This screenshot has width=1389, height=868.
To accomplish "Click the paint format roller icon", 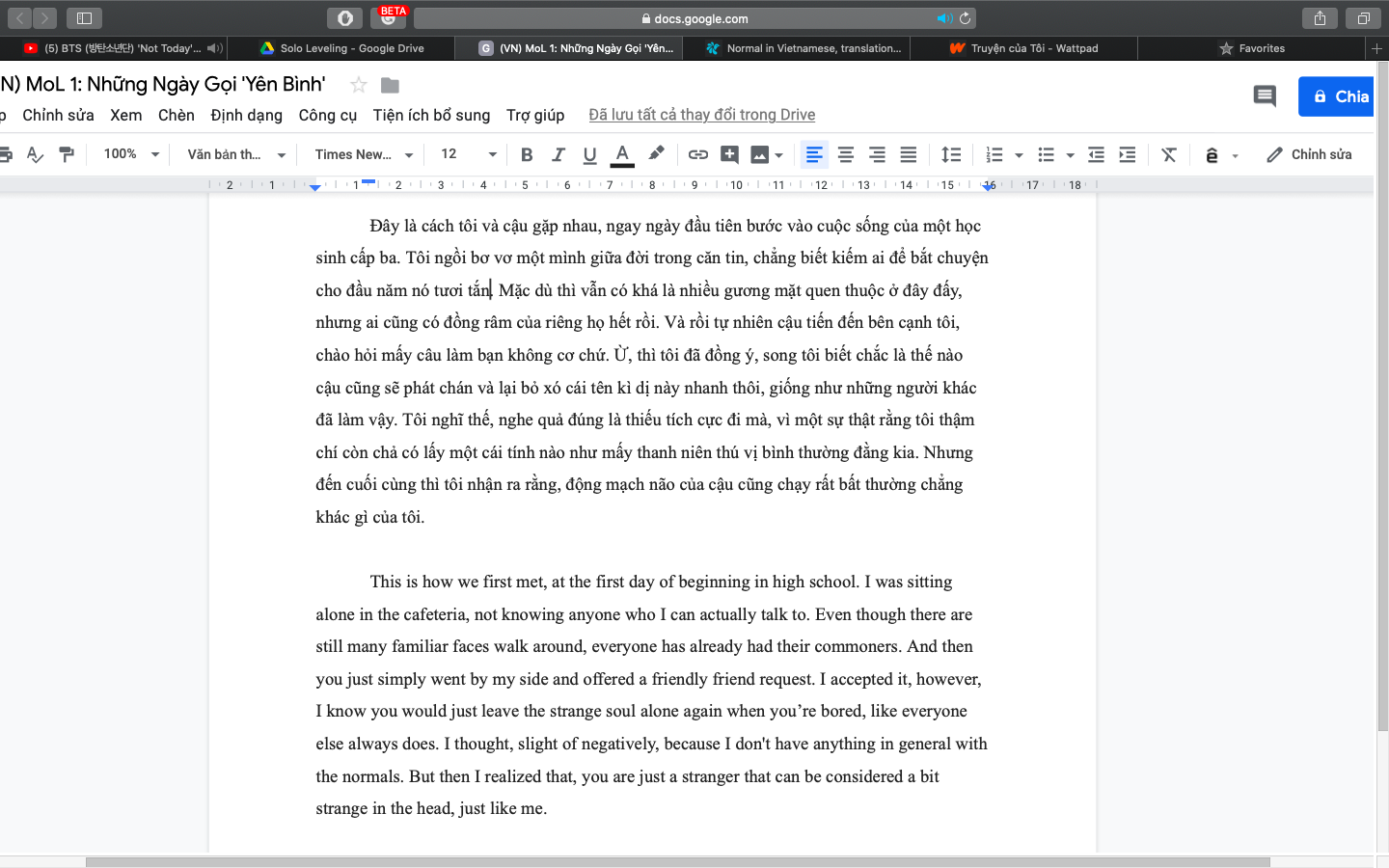I will 67,154.
